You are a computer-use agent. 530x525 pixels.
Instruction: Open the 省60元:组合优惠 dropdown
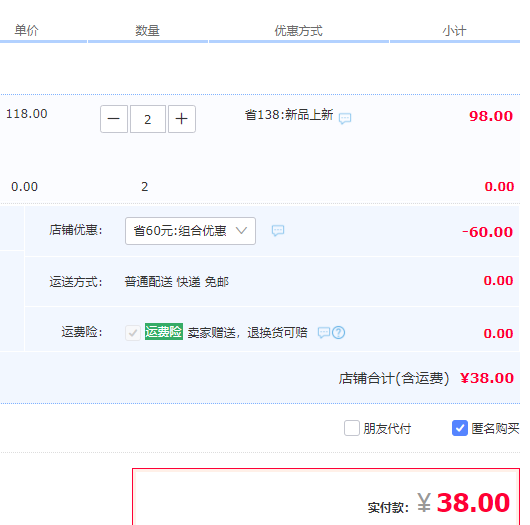coord(190,231)
